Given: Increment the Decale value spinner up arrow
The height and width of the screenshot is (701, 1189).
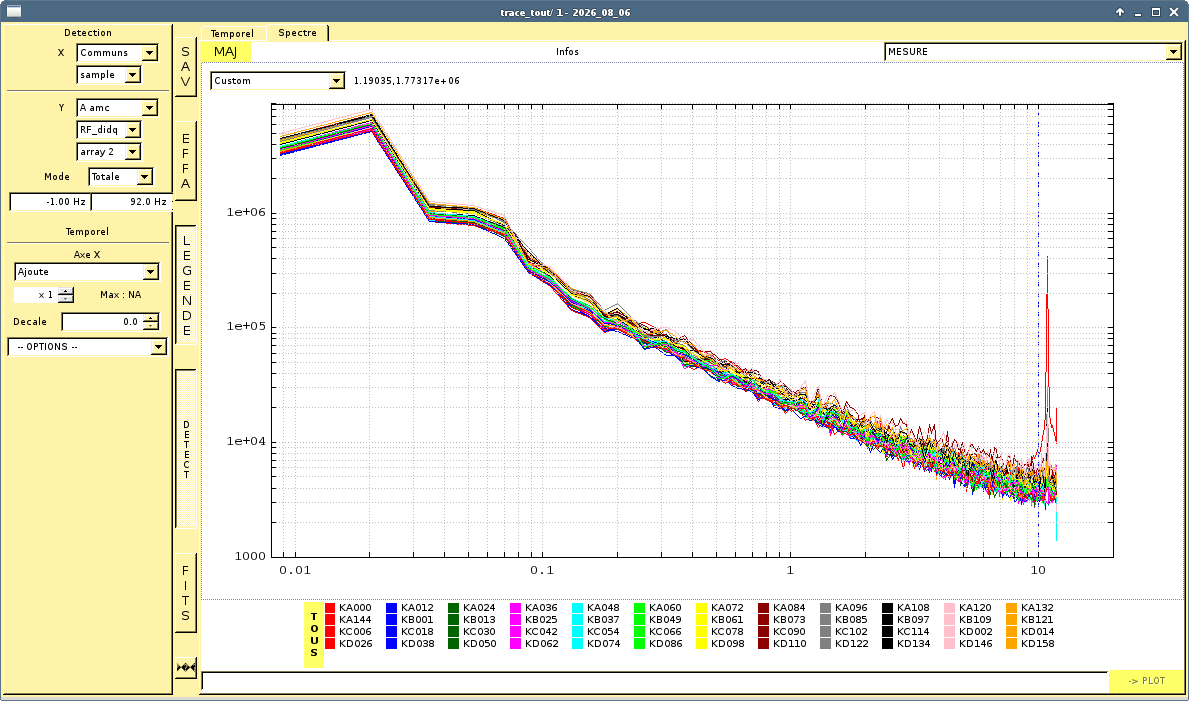Looking at the screenshot, I should point(151,318).
